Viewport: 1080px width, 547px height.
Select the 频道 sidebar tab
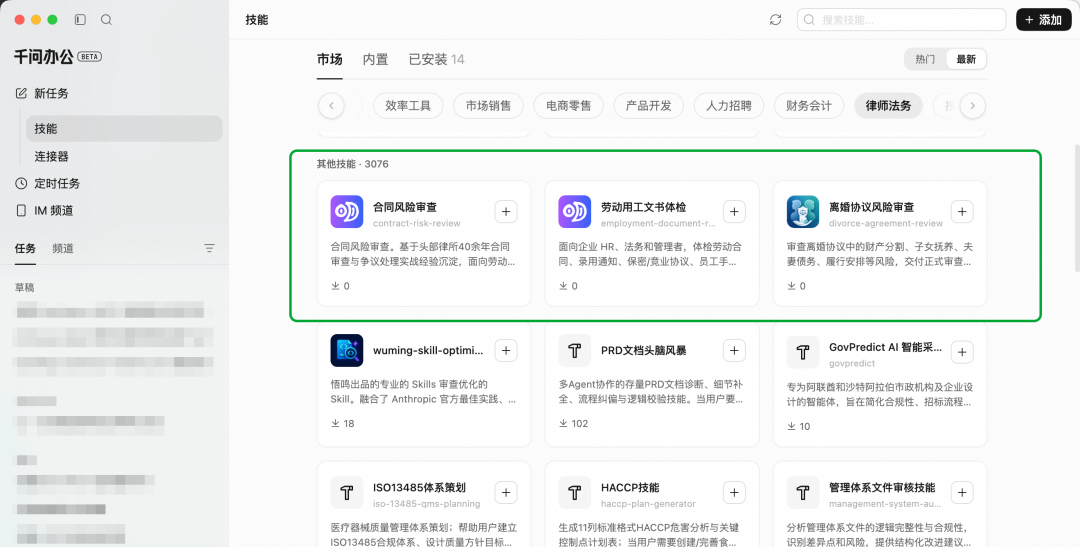63,248
